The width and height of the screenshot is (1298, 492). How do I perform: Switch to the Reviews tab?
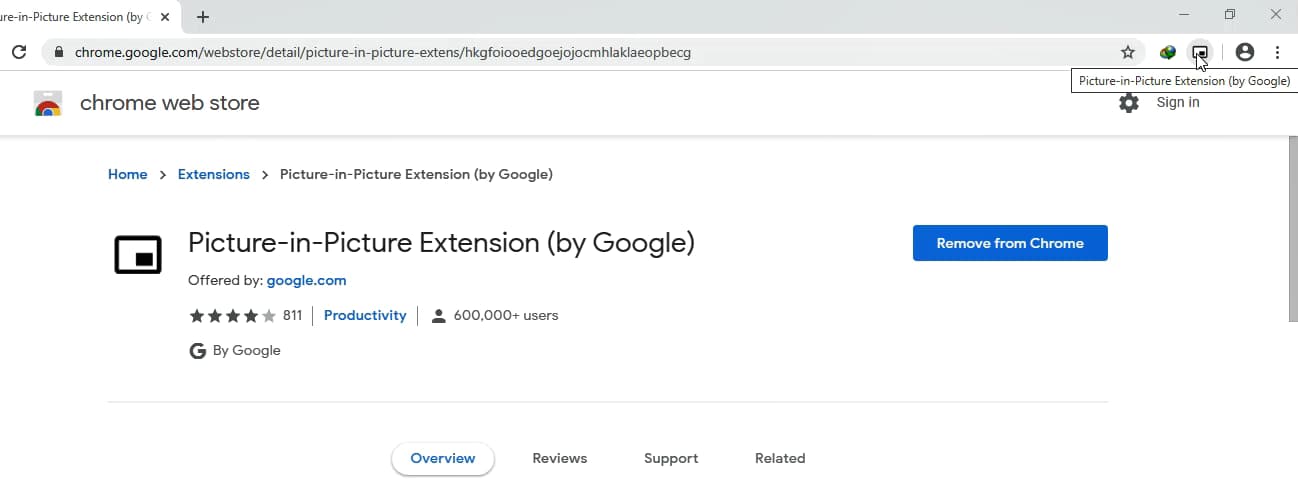click(560, 458)
